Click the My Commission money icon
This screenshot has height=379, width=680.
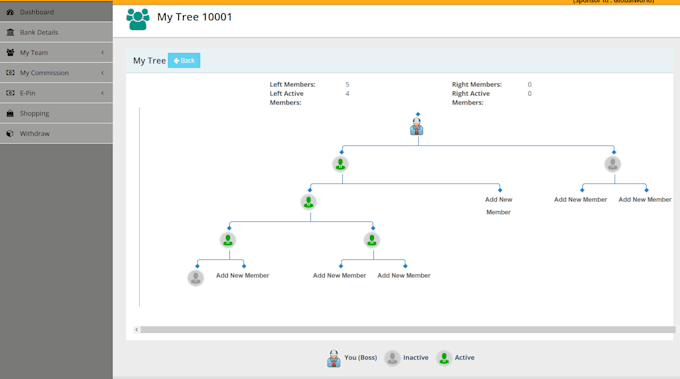point(10,73)
